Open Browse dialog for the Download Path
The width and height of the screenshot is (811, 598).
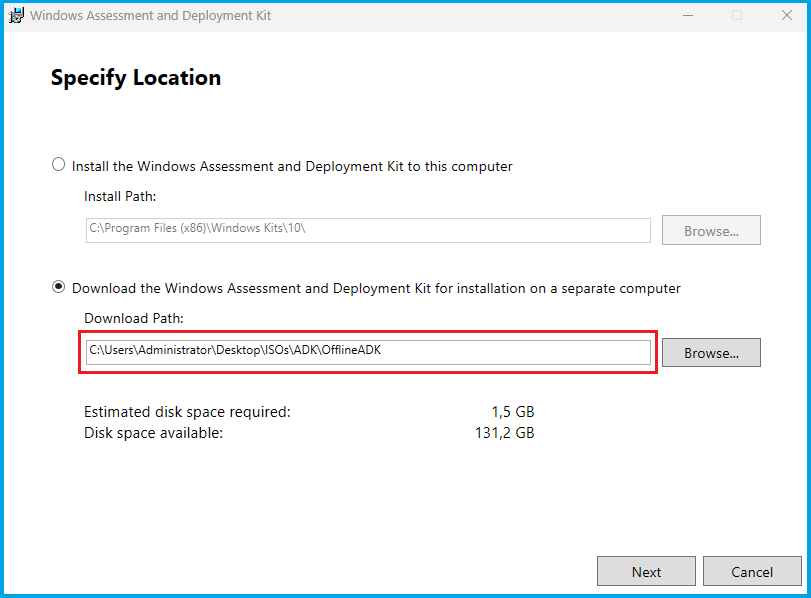pos(711,353)
